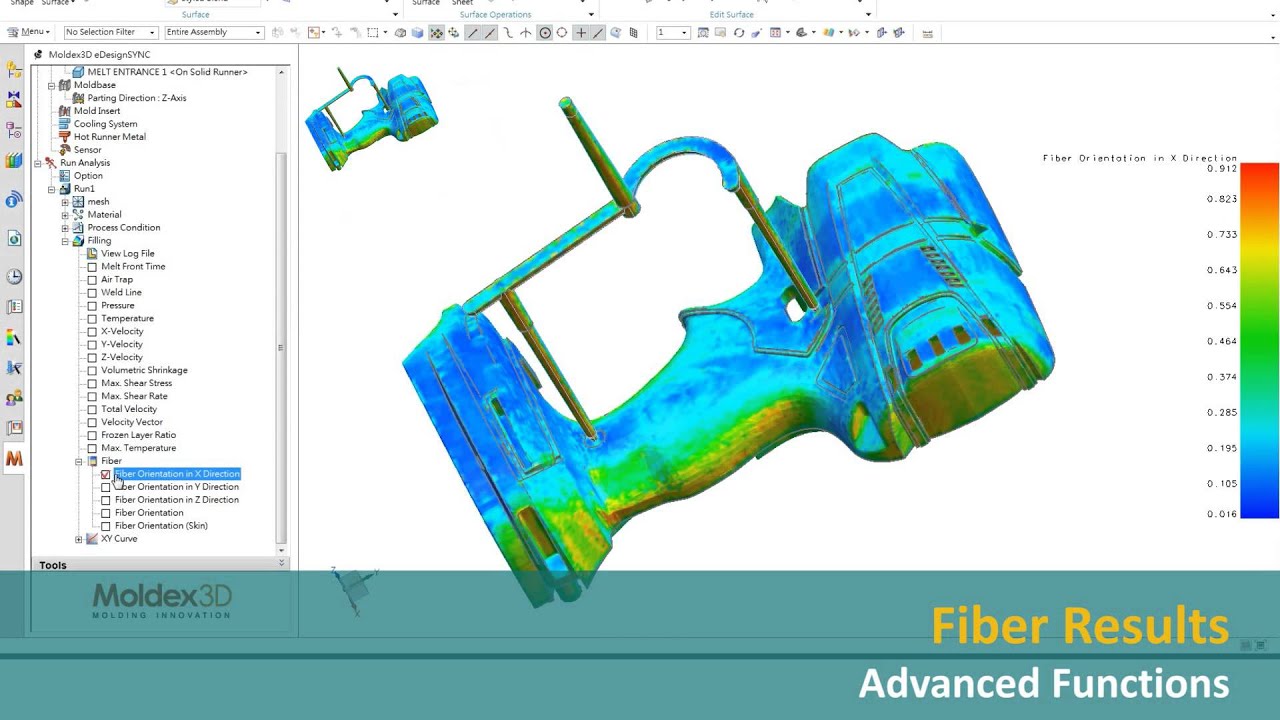The image size is (1280, 720).
Task: Select the Max. Shear Stress result
Action: coord(136,383)
